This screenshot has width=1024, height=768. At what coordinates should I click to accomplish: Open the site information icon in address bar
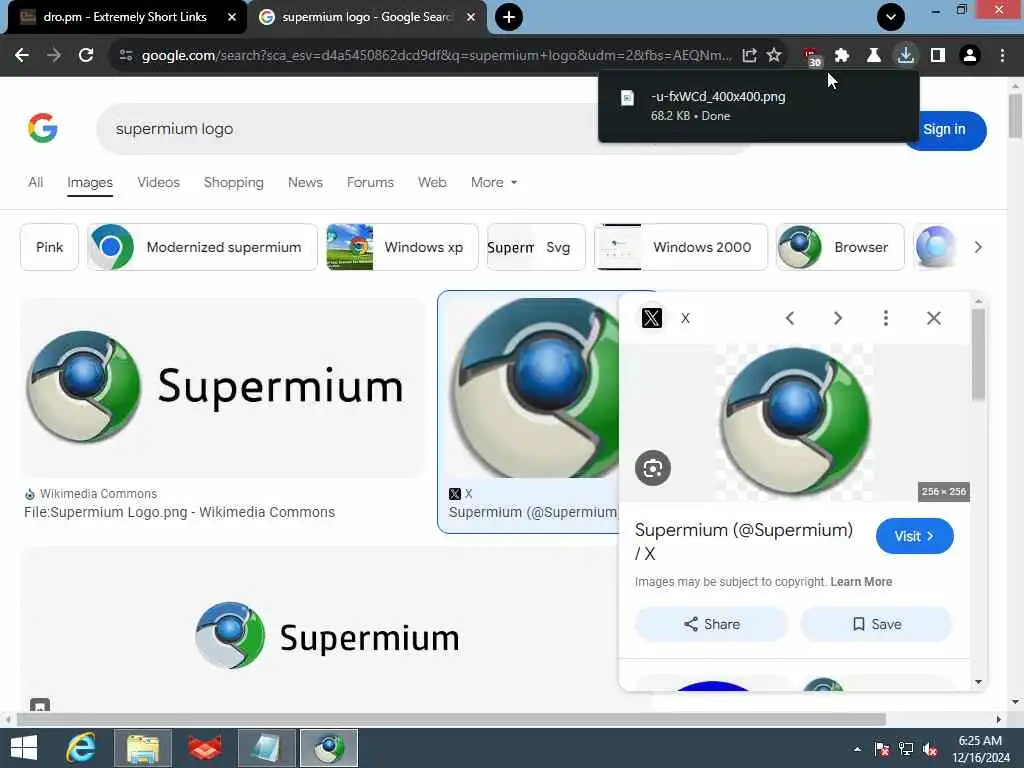[125, 56]
